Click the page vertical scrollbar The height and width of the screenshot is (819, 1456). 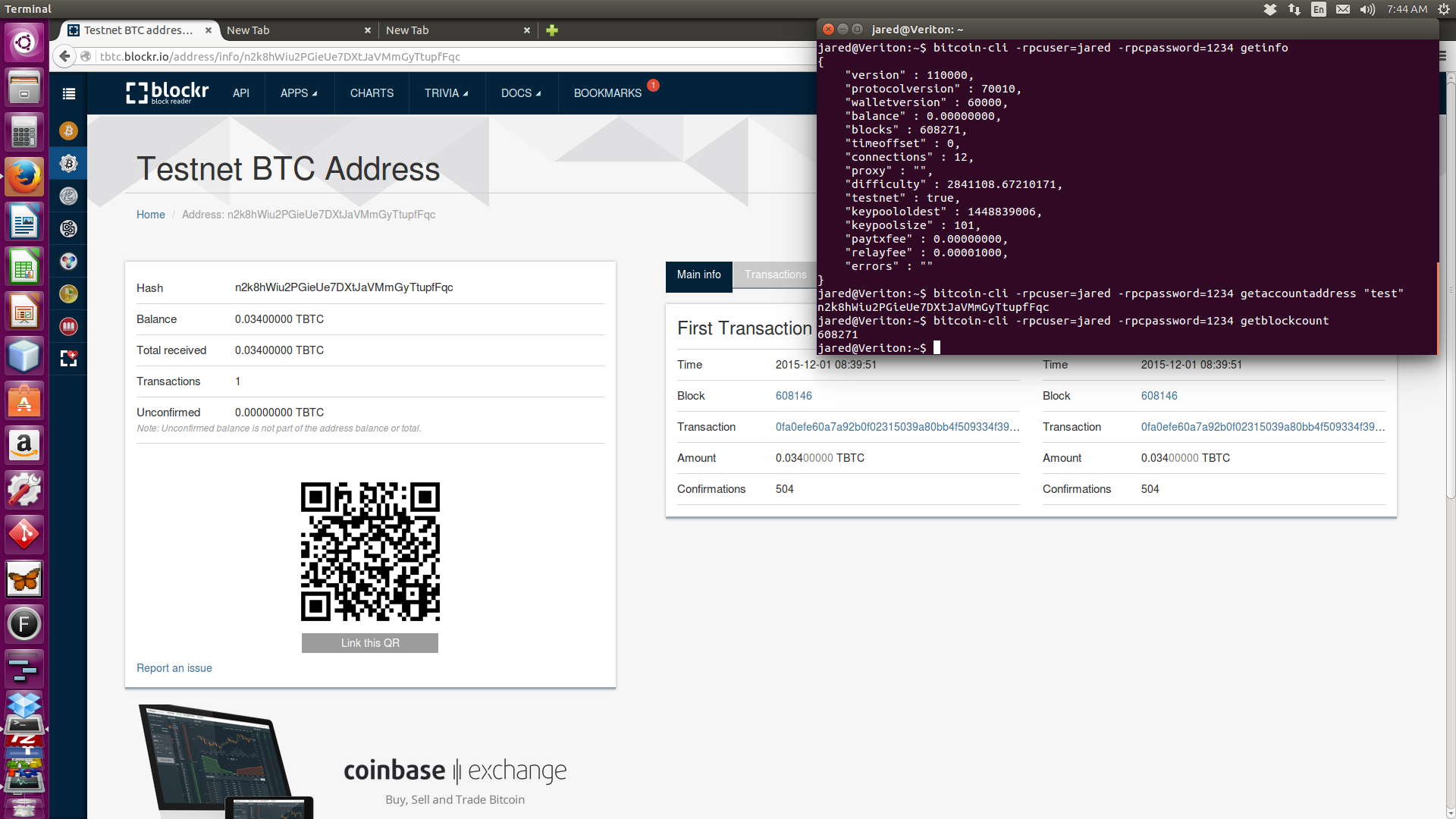[1450, 288]
